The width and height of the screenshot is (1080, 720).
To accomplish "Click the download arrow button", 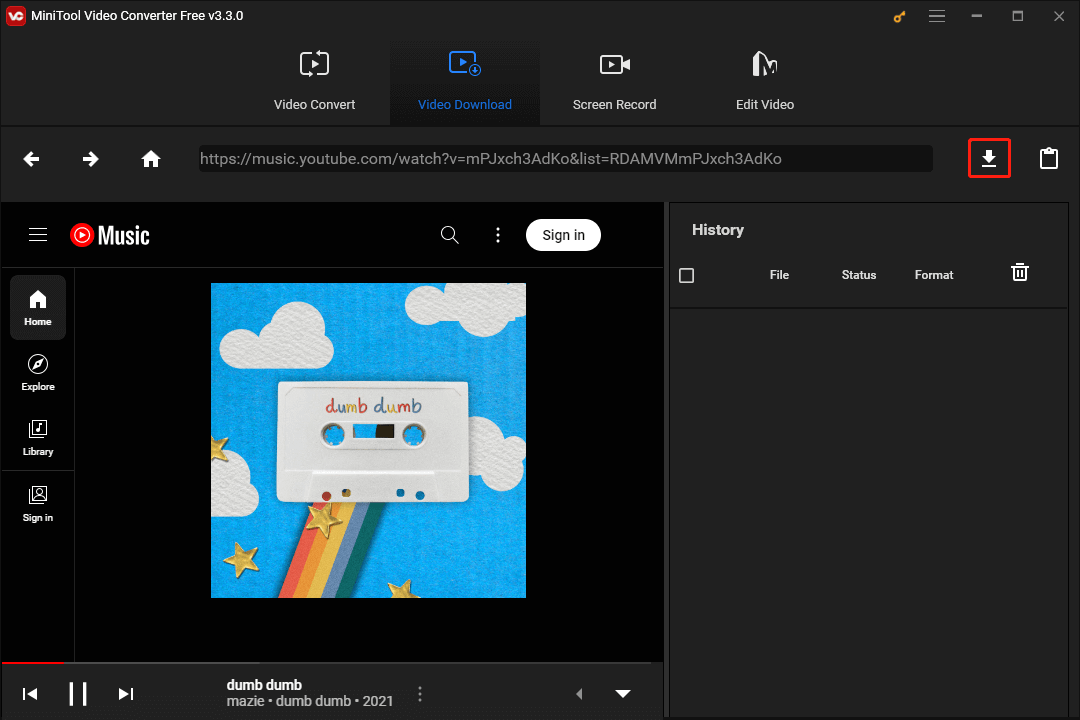I will [989, 158].
